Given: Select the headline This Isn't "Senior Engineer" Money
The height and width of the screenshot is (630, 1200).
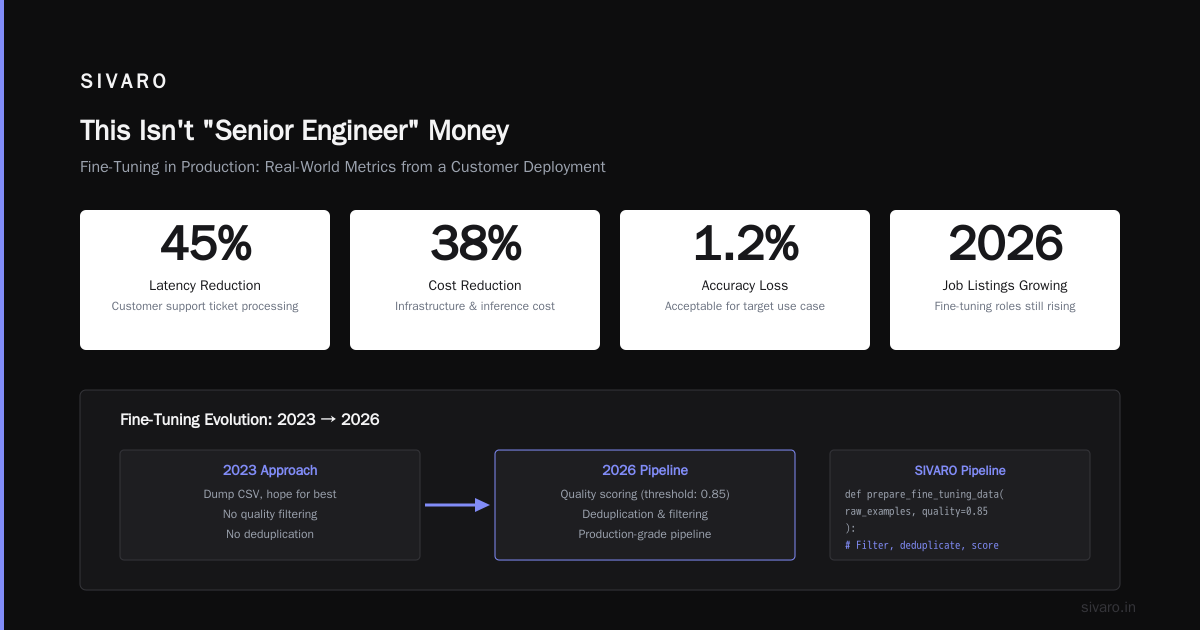Looking at the screenshot, I should click(295, 131).
